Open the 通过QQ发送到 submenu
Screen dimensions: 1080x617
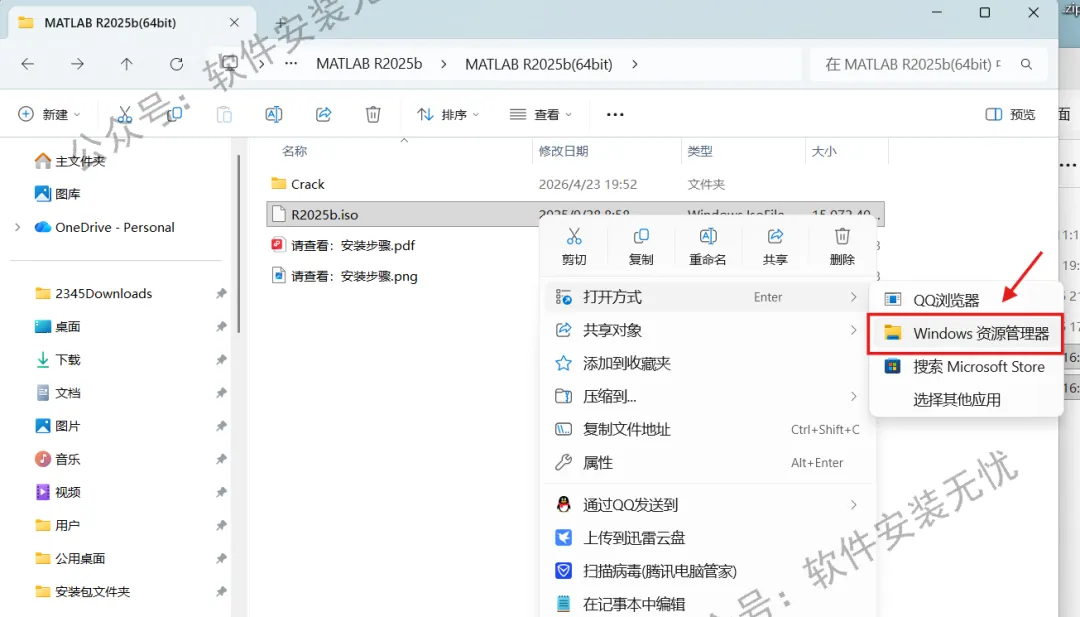(x=707, y=505)
